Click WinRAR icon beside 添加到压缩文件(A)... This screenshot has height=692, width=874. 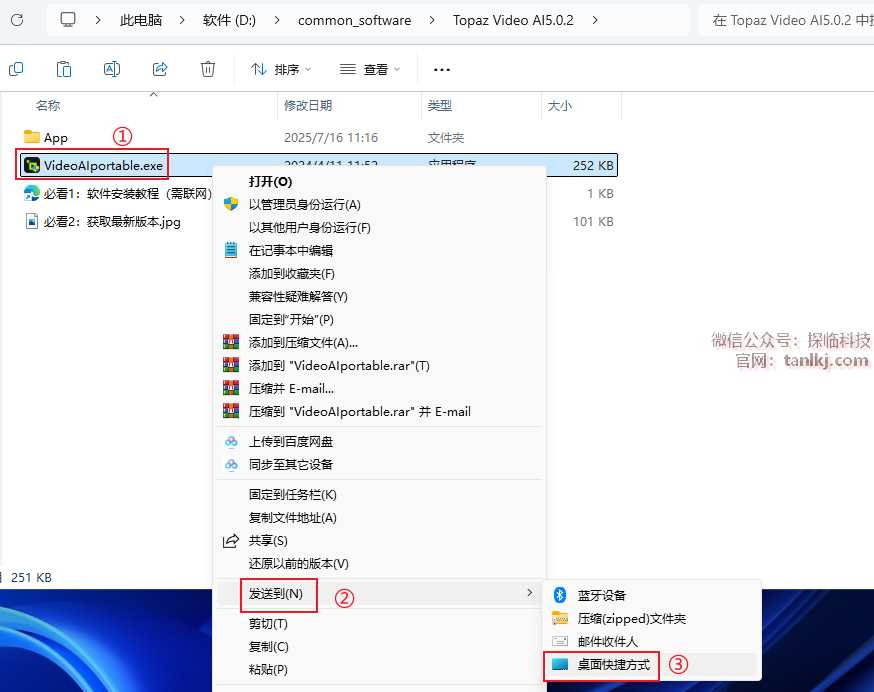pos(231,342)
